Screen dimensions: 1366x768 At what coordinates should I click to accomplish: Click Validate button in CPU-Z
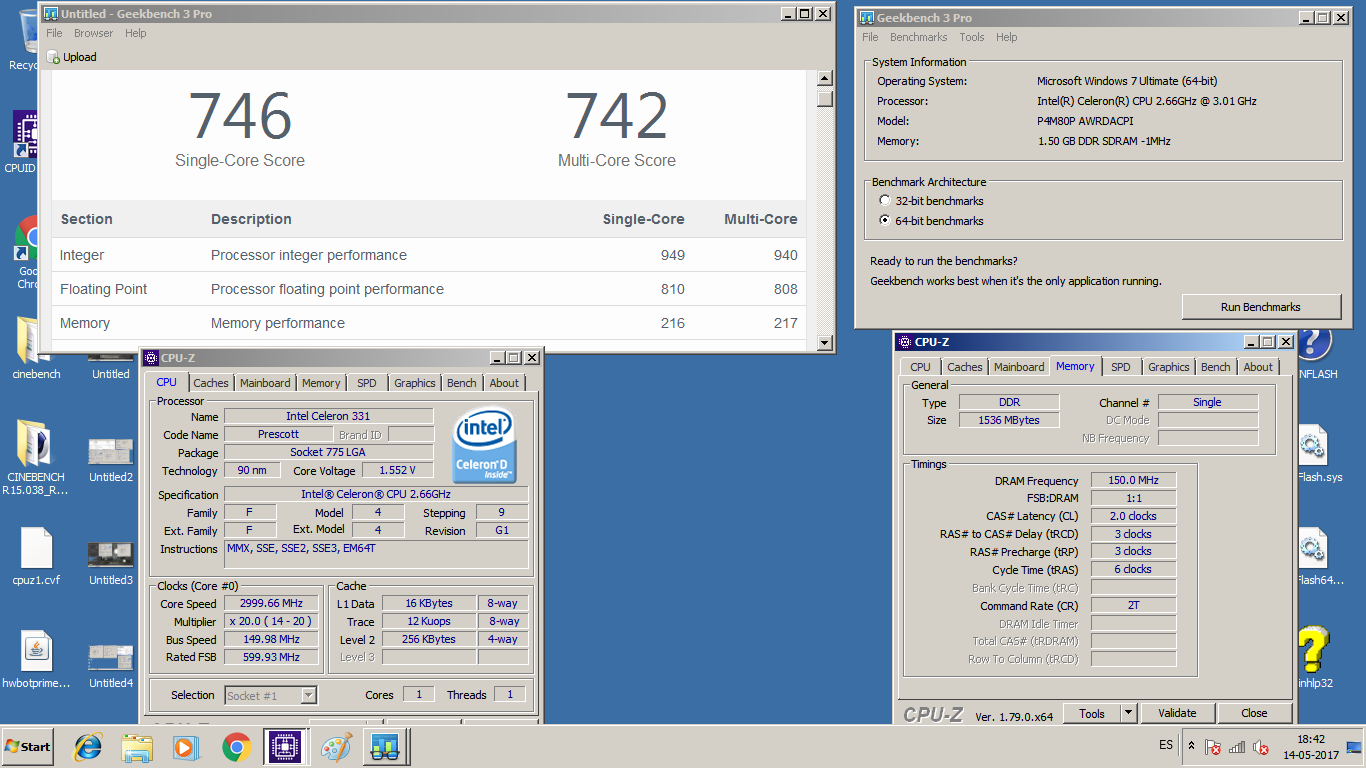tap(1177, 713)
